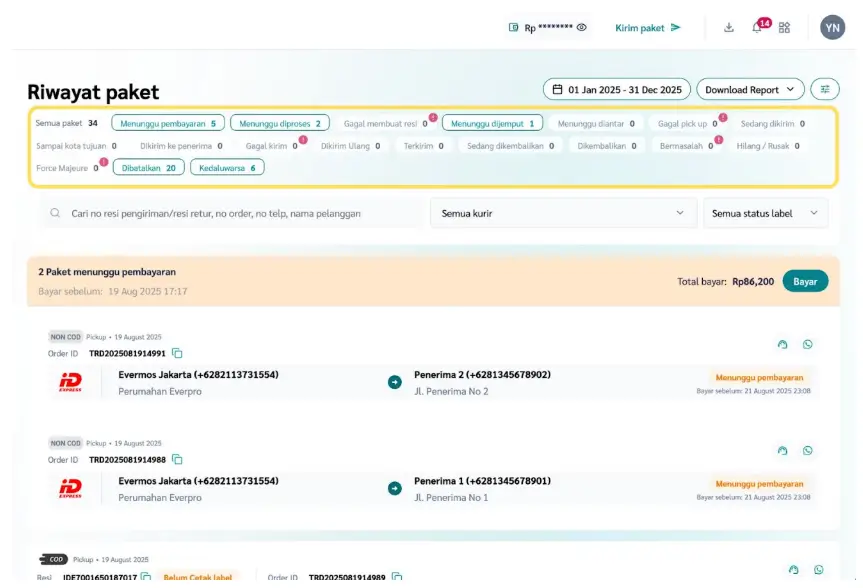Click the Bayar button
The height and width of the screenshot is (588, 863).
tap(805, 281)
